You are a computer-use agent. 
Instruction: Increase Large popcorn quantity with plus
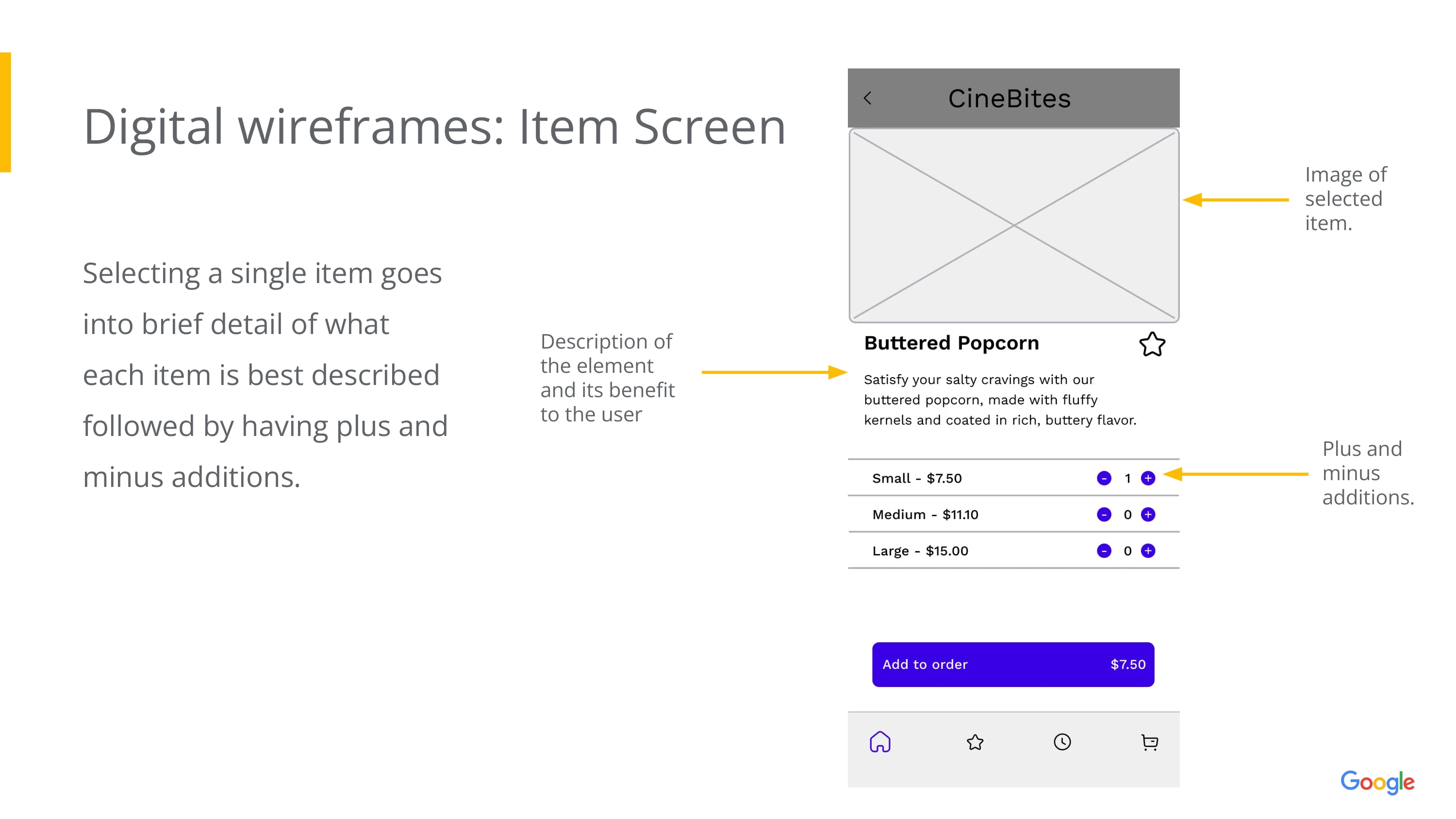click(1147, 551)
